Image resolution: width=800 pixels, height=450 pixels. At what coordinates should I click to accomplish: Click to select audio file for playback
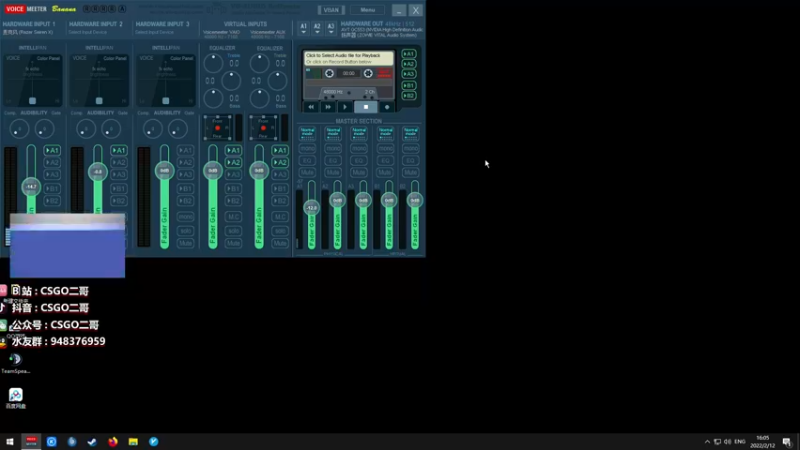click(x=349, y=58)
